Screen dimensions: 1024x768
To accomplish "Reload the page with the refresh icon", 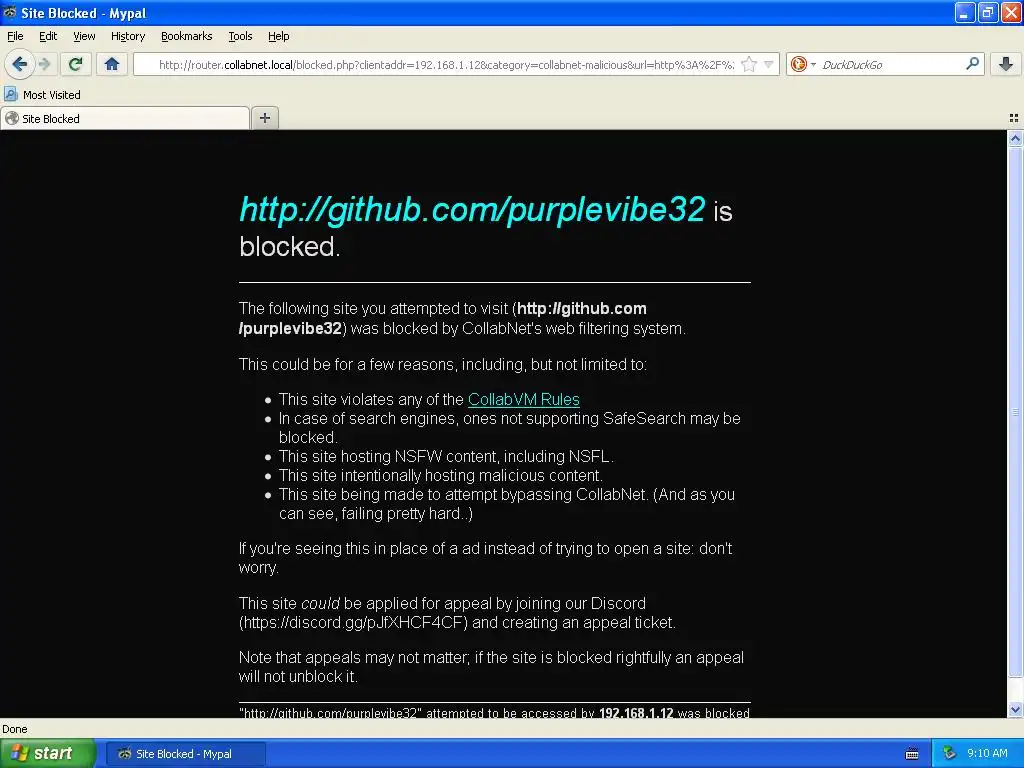I will (76, 64).
